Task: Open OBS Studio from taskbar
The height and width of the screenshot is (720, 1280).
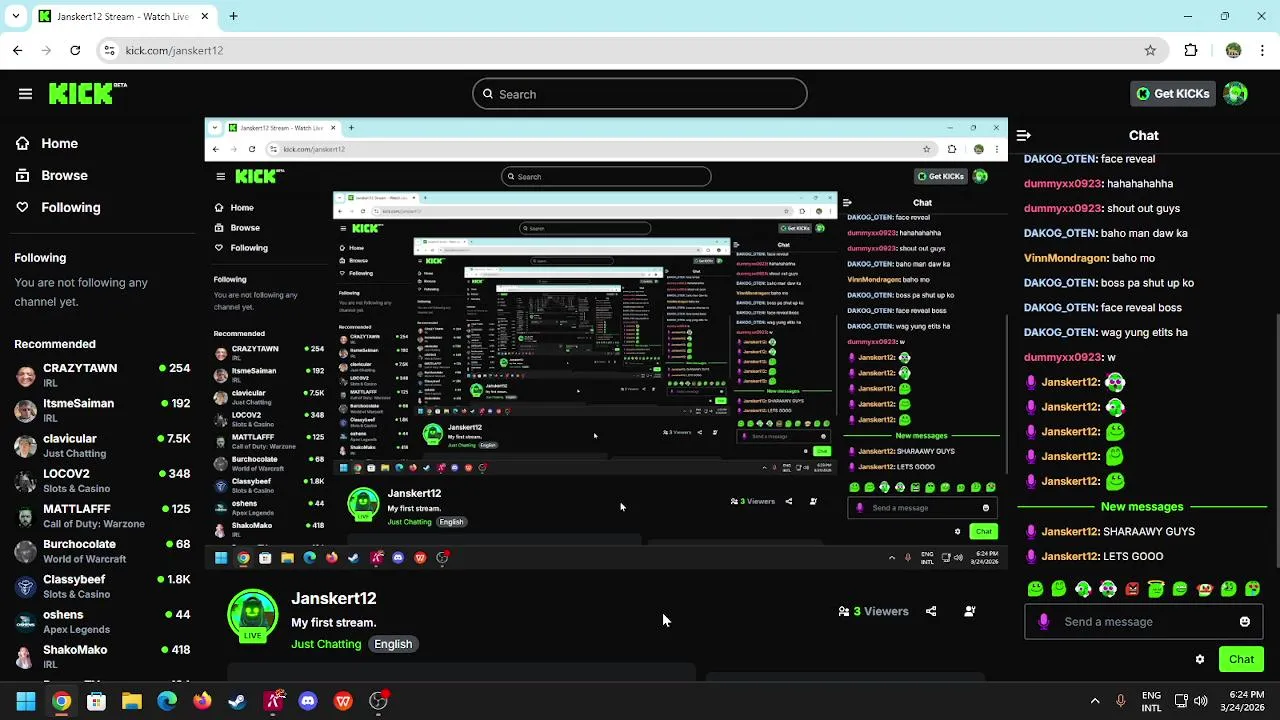Action: point(379,701)
